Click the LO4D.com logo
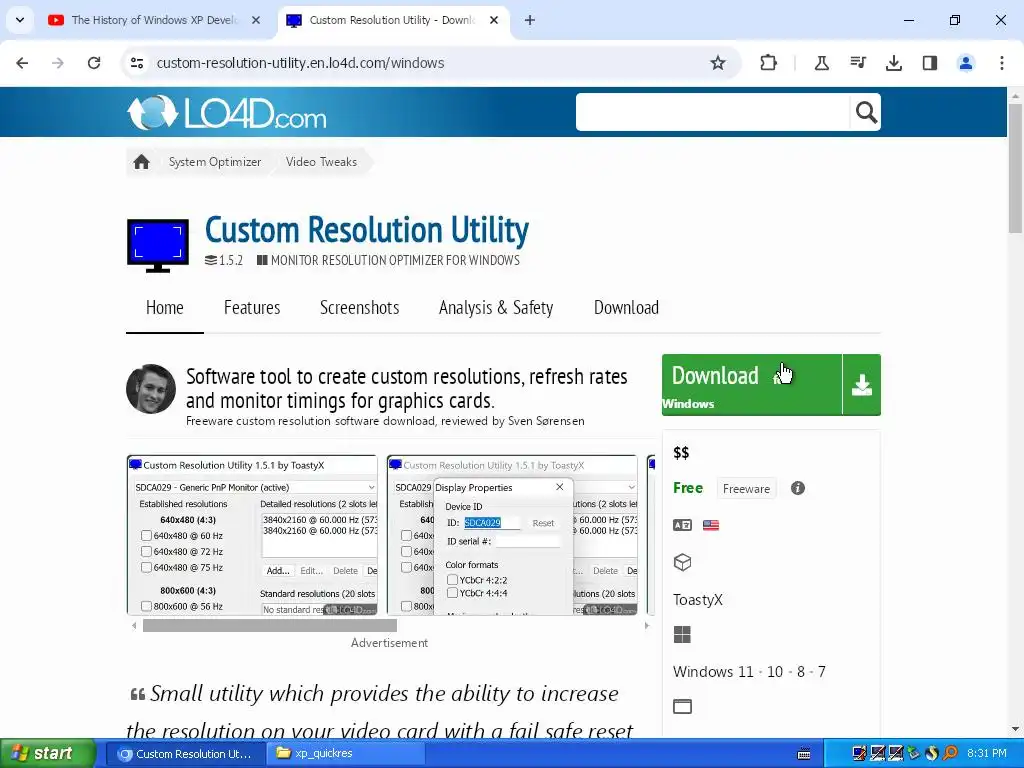 click(x=227, y=113)
